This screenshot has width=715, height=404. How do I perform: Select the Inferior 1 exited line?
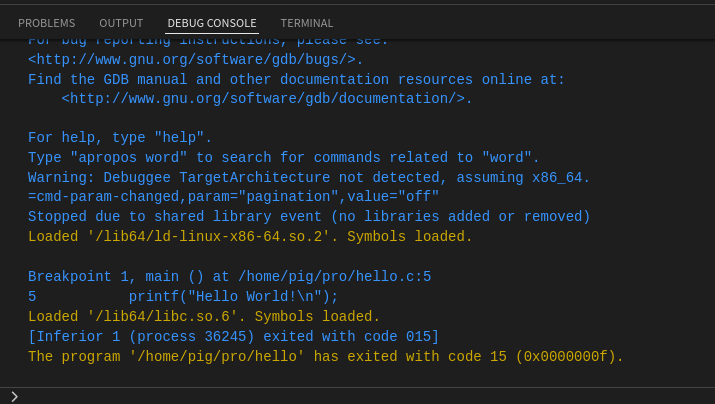coord(233,336)
